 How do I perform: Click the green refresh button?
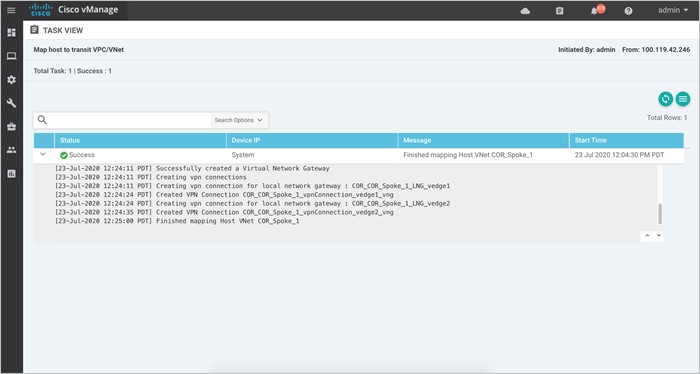pos(666,99)
